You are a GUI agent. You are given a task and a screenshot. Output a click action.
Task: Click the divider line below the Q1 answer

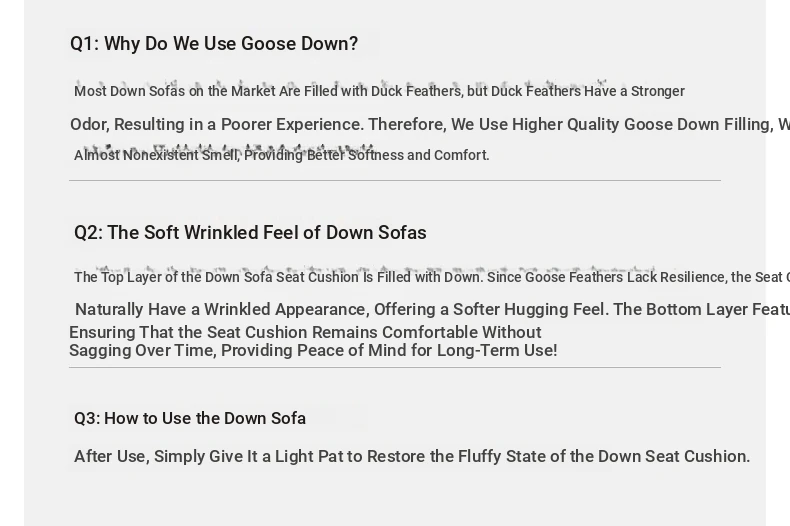tap(395, 180)
